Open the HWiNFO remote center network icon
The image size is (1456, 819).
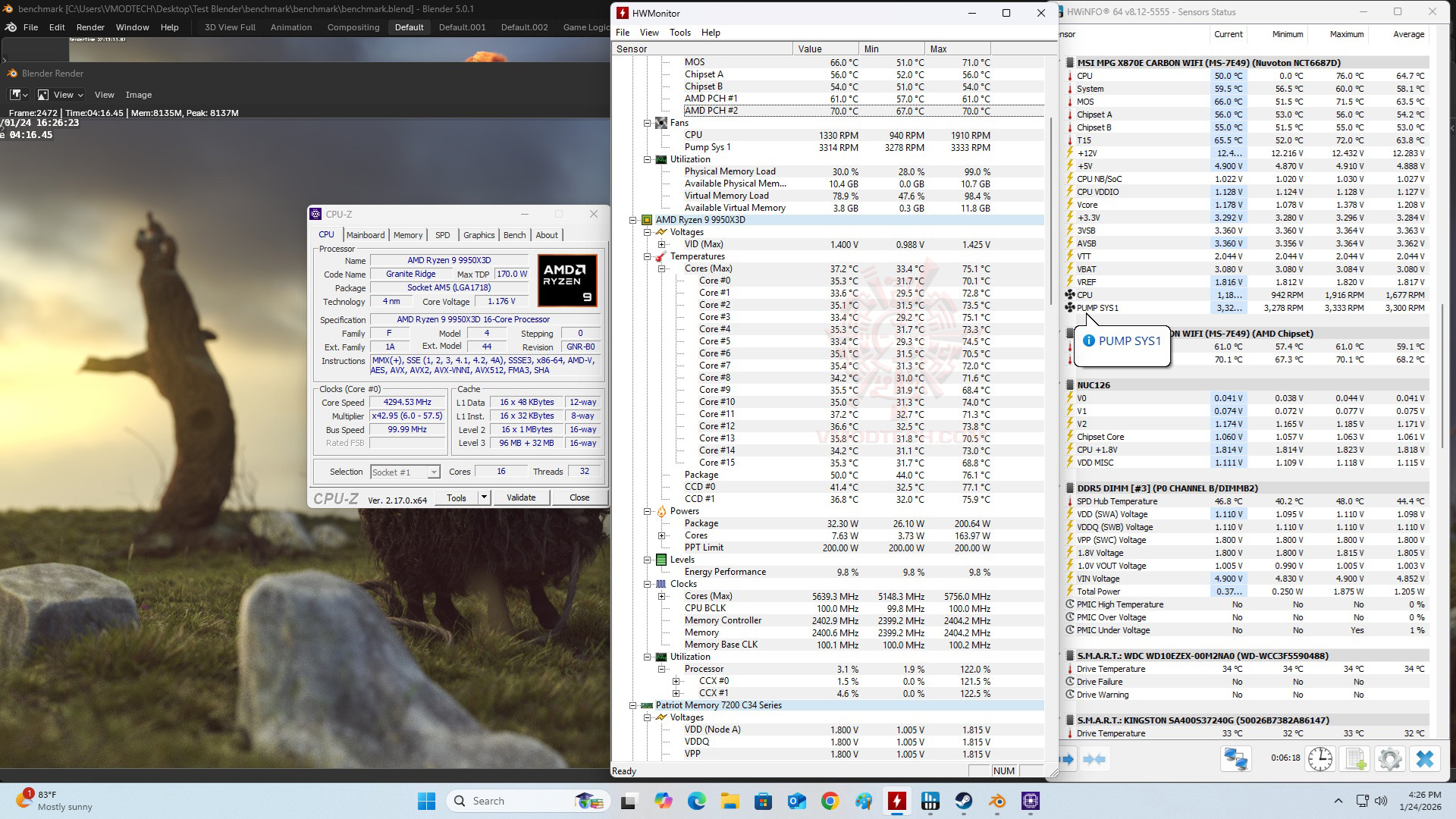pyautogui.click(x=1235, y=759)
